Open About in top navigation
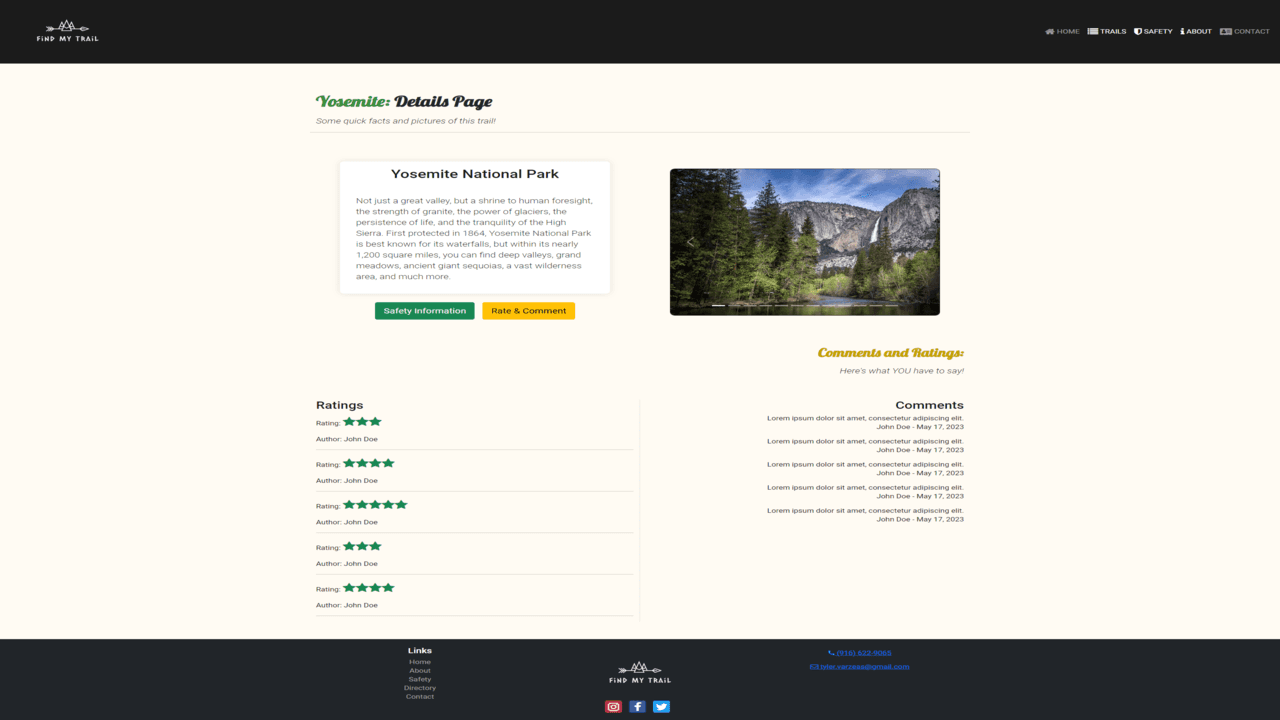 click(x=1196, y=31)
